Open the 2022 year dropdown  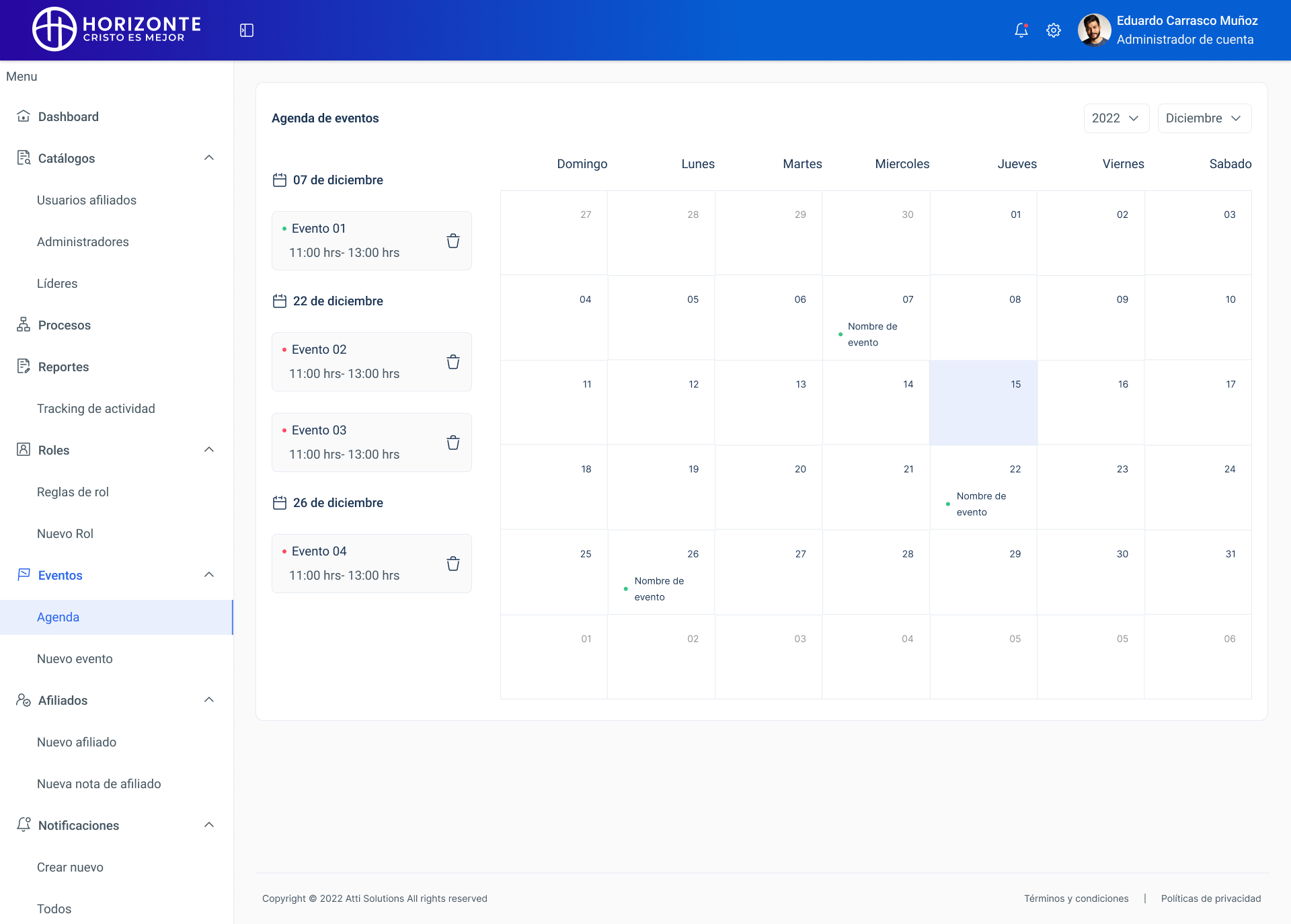1116,118
